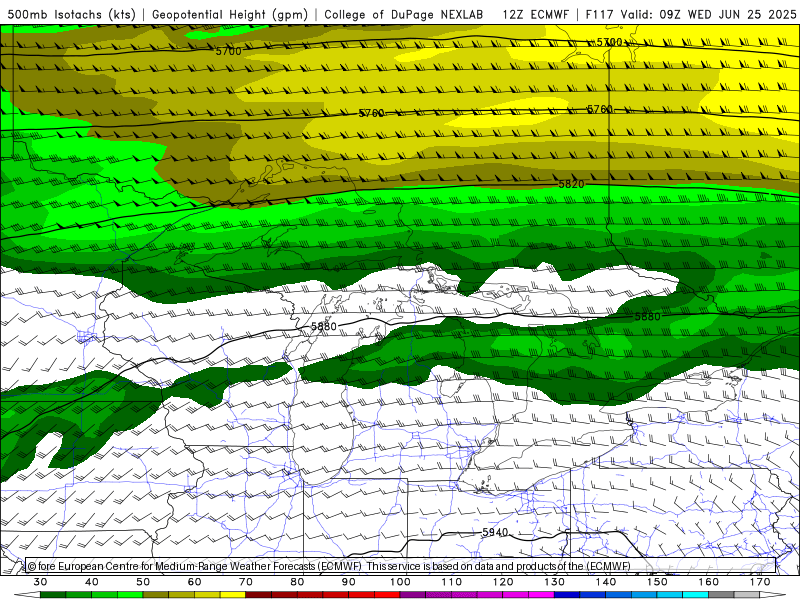Click the 160 value on the color scale
The height and width of the screenshot is (600, 800).
pyautogui.click(x=709, y=582)
